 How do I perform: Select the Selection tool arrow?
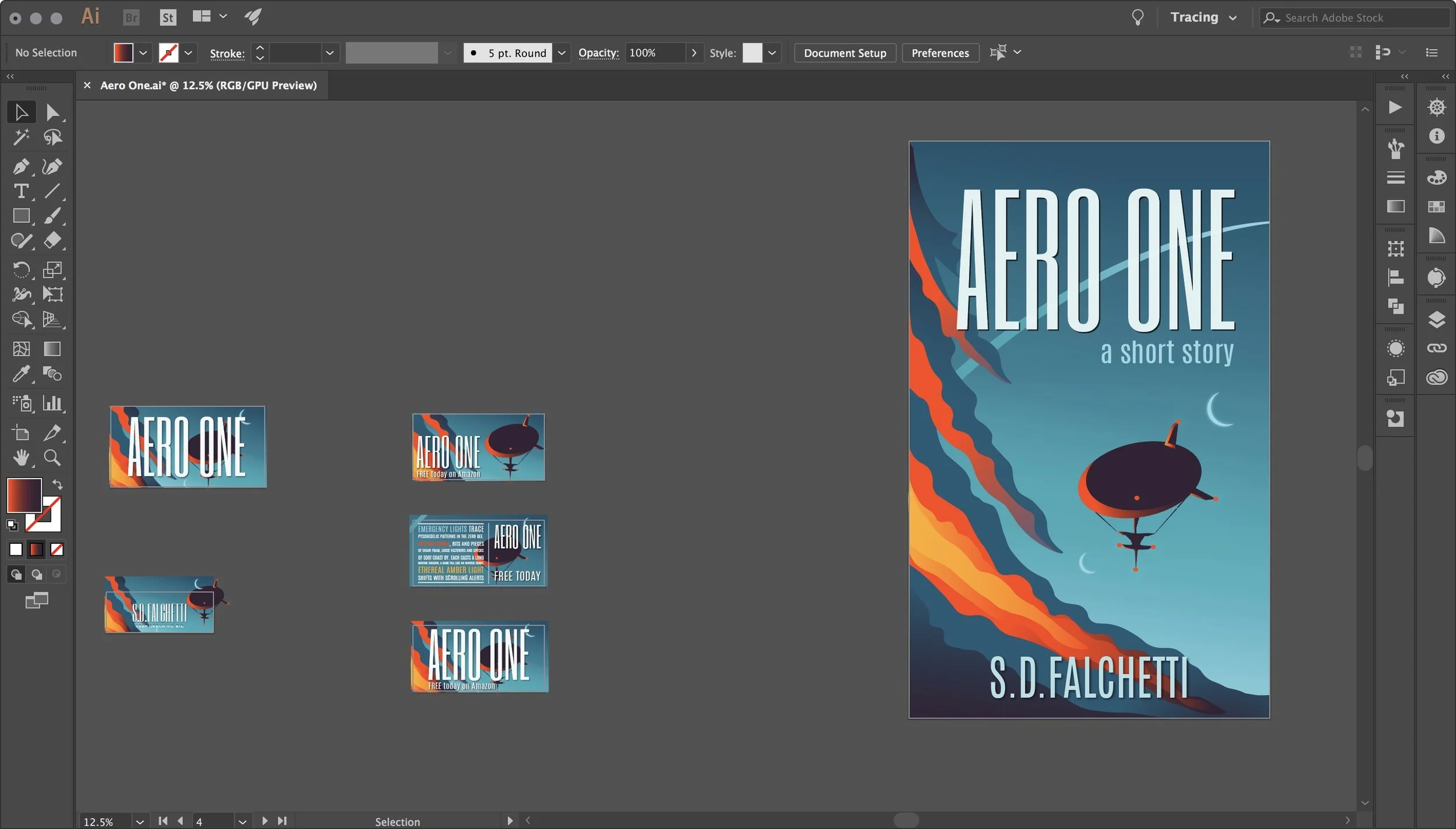[x=22, y=112]
